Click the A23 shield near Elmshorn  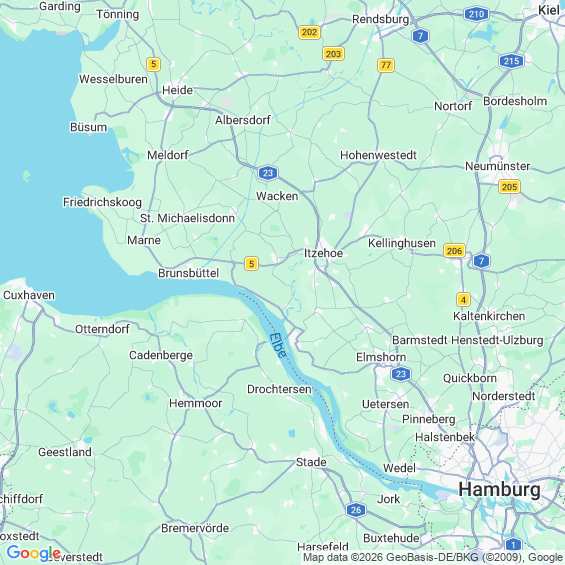point(401,374)
